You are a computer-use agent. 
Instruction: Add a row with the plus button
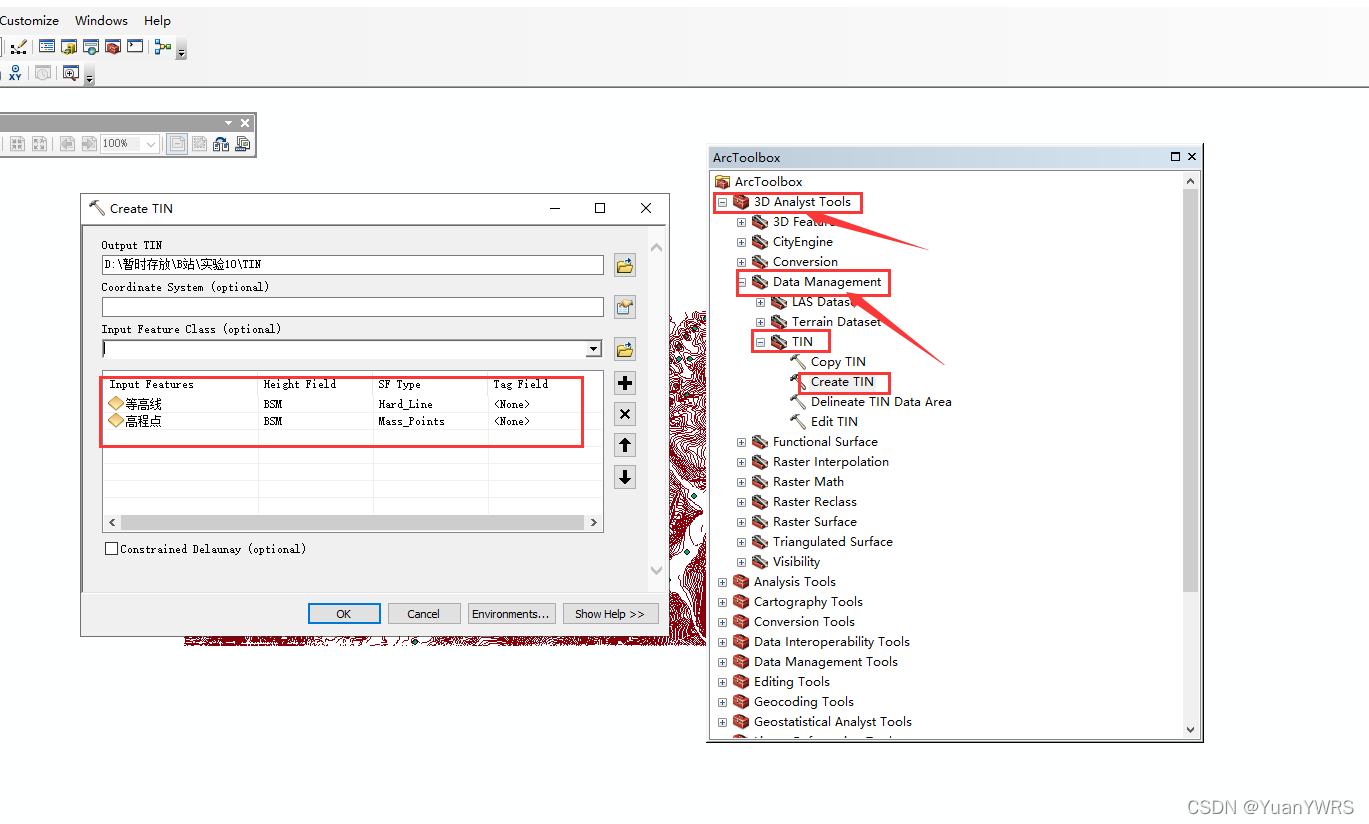625,383
